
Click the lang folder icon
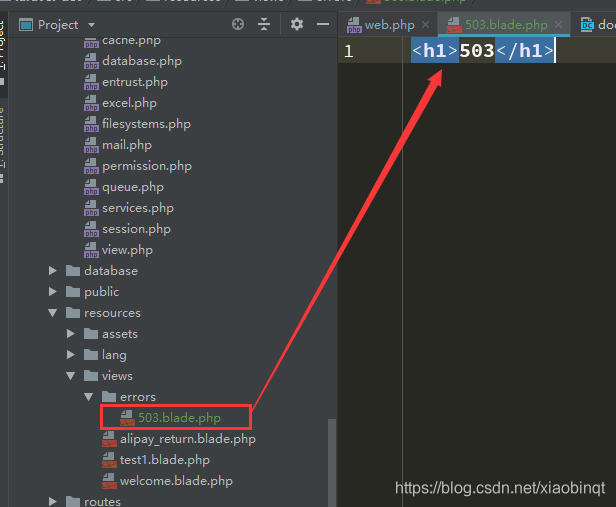pyautogui.click(x=91, y=355)
